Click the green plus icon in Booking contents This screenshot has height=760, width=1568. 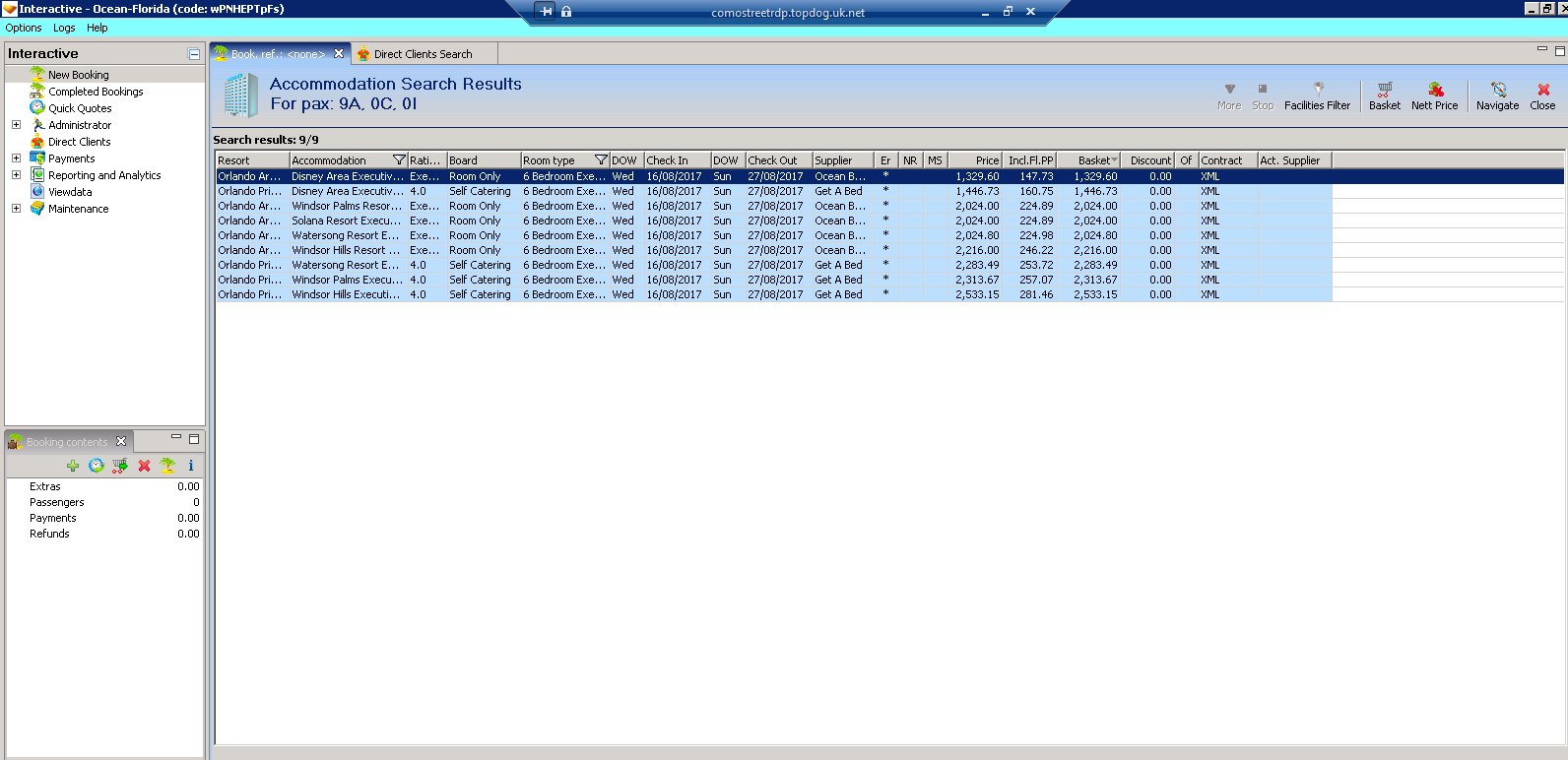(x=73, y=466)
